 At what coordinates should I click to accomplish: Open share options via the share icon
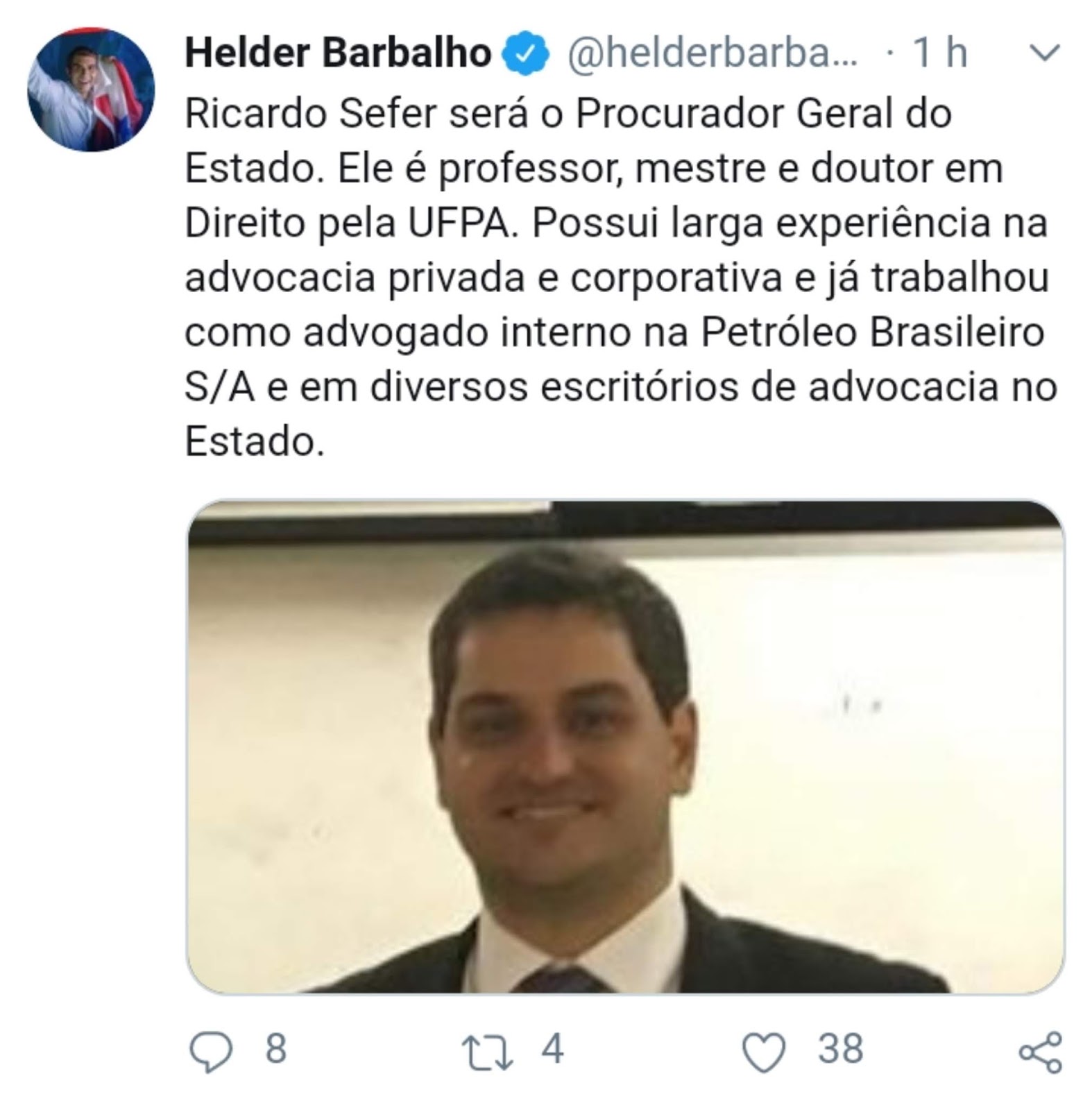(x=1040, y=1052)
